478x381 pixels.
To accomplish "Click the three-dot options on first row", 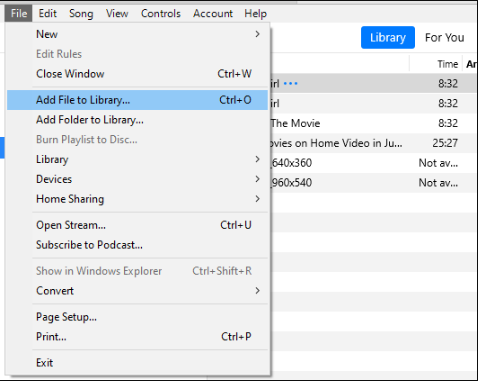I will [290, 83].
